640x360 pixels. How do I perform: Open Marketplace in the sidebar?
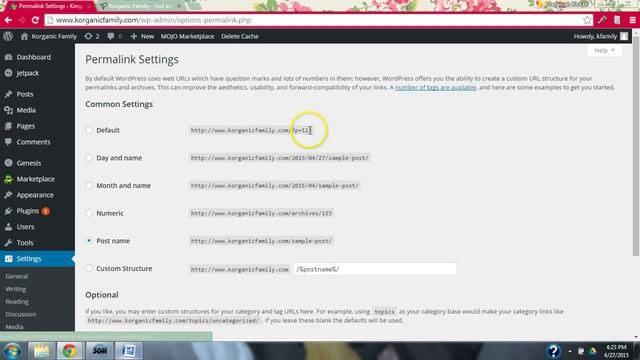(x=37, y=179)
